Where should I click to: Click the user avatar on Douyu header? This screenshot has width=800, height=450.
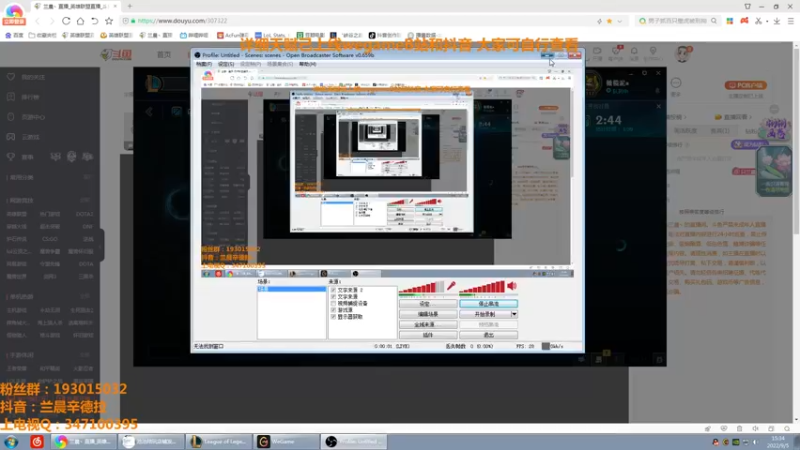coord(683,54)
